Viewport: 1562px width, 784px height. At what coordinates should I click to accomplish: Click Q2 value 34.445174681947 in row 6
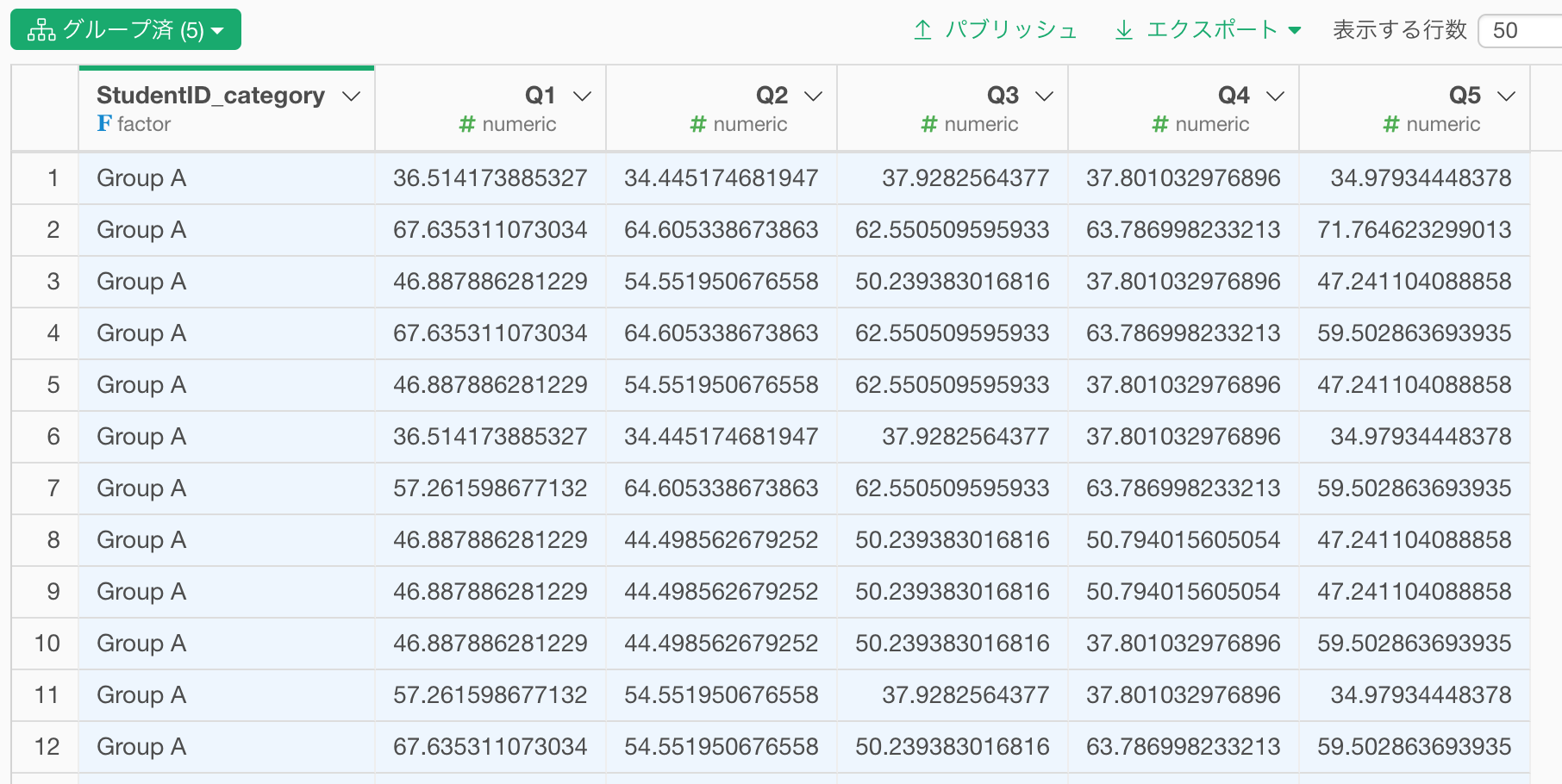(x=722, y=437)
